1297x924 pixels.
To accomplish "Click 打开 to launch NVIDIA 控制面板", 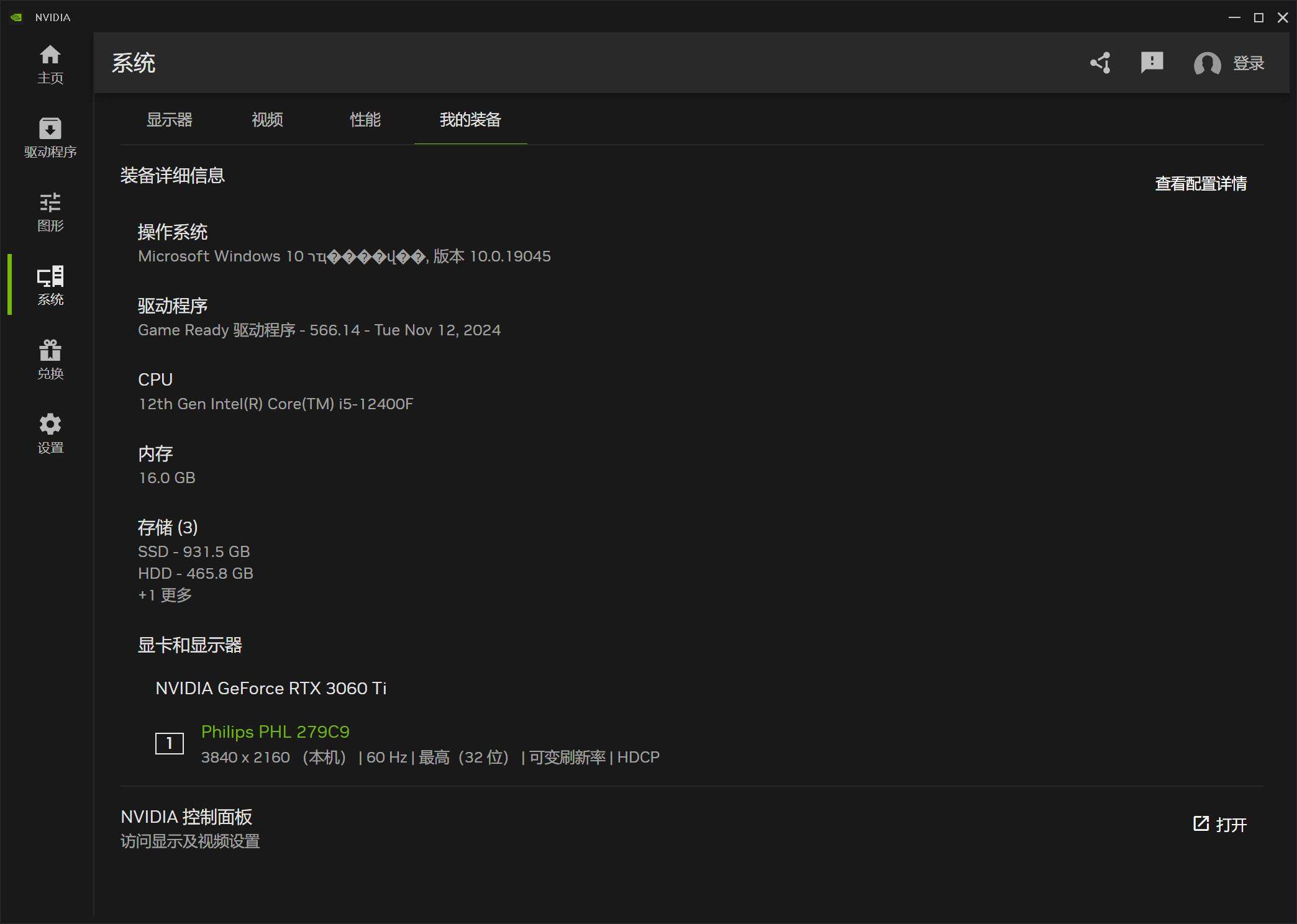I will 1219,825.
